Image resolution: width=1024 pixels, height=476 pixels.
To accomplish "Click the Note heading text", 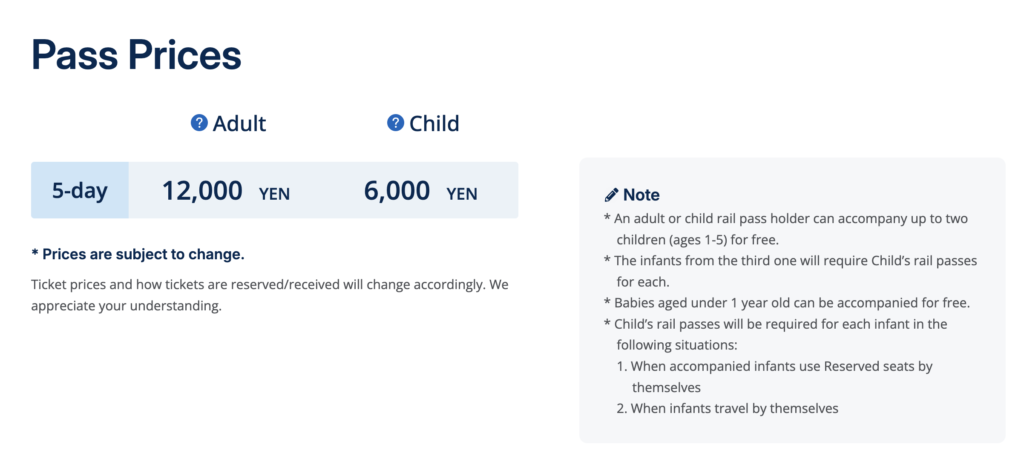I will tap(641, 195).
